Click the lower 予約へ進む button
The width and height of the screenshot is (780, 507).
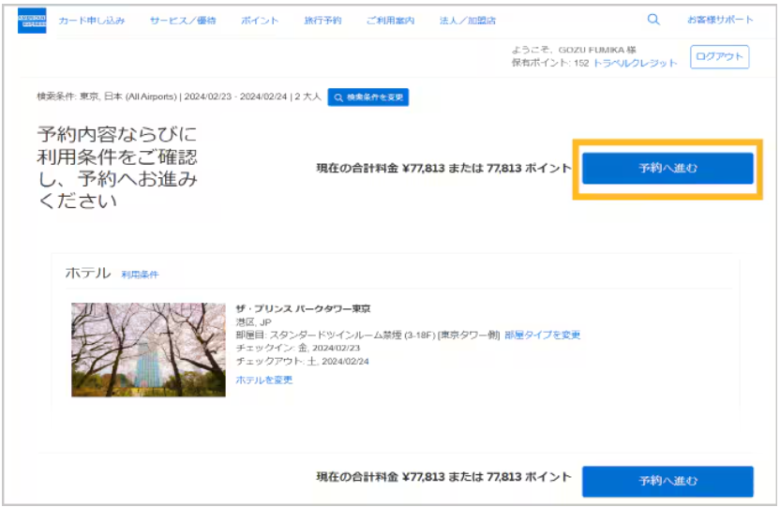tap(668, 481)
